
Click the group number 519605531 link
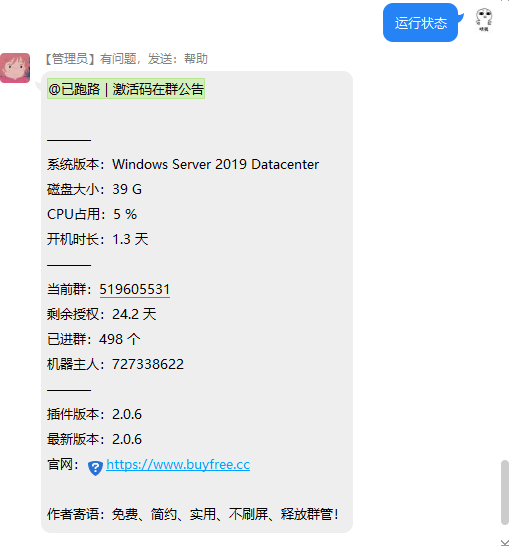pos(135,290)
